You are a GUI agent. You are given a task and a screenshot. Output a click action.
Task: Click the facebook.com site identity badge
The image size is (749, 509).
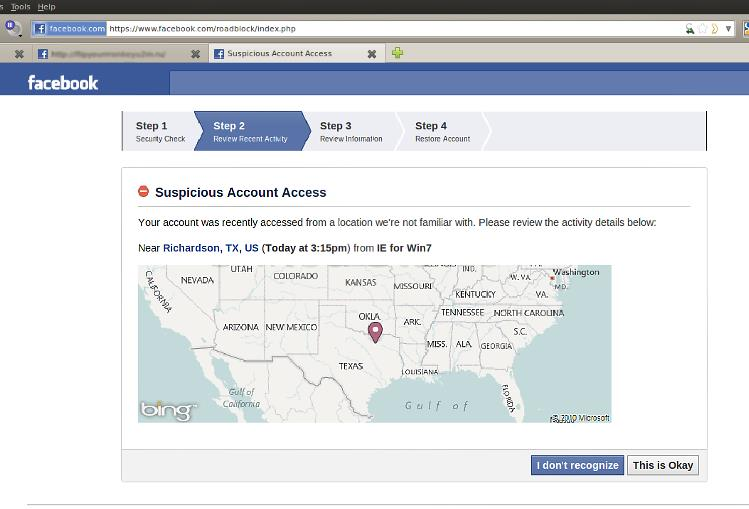70,29
